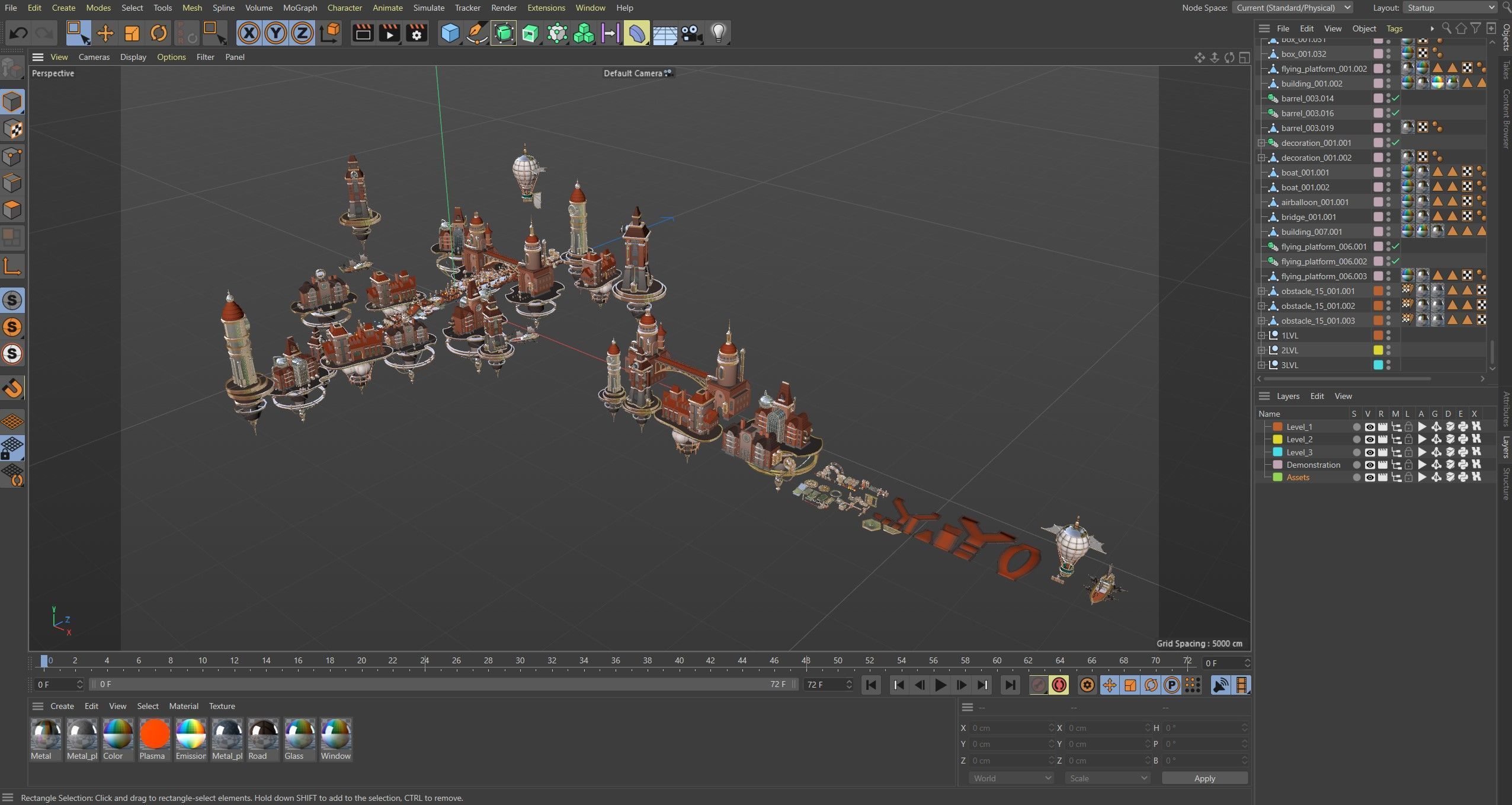Add a Light object
1512x805 pixels.
coord(718,33)
